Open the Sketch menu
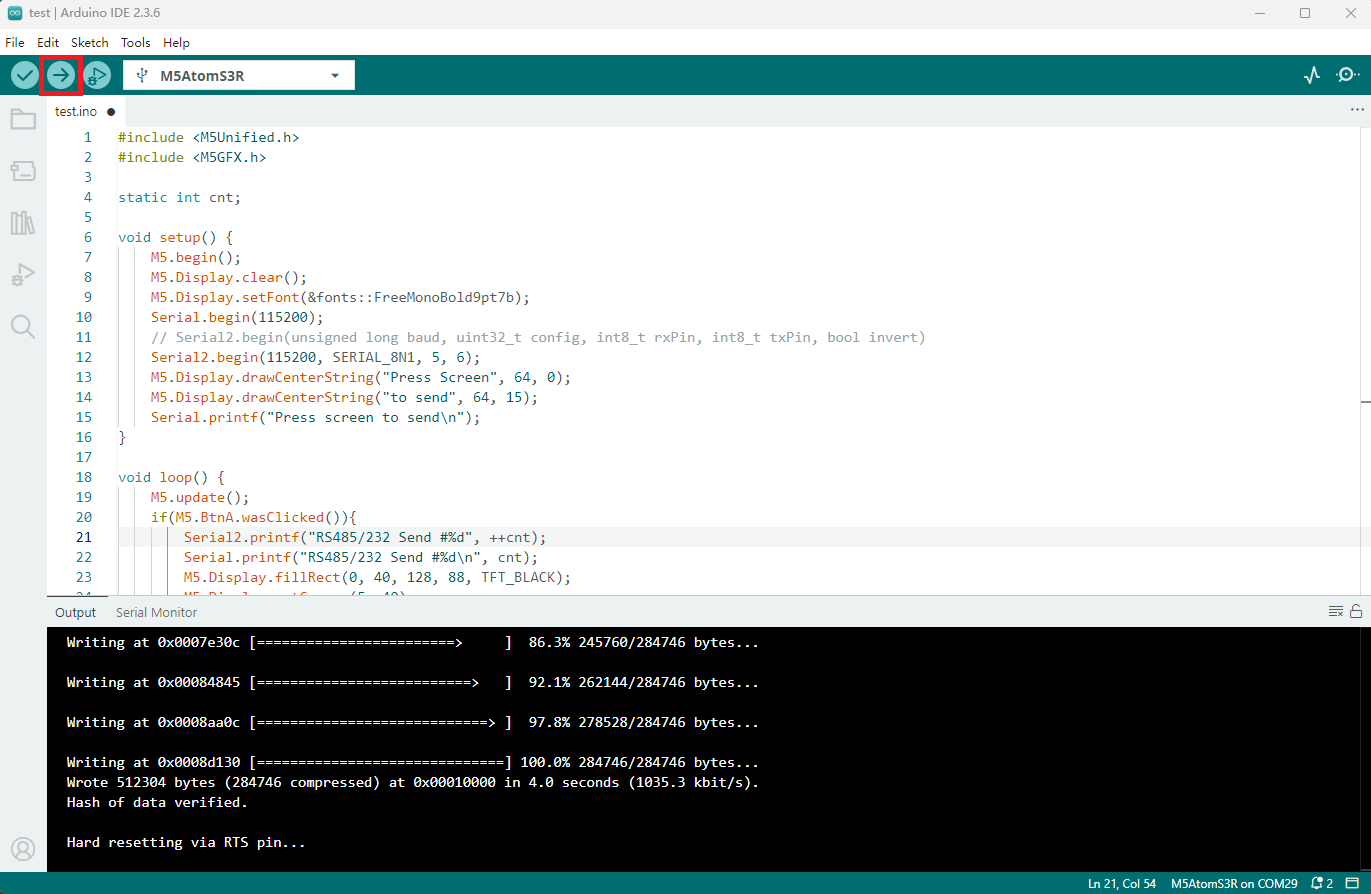Screen dimensions: 1371x894 [90, 43]
